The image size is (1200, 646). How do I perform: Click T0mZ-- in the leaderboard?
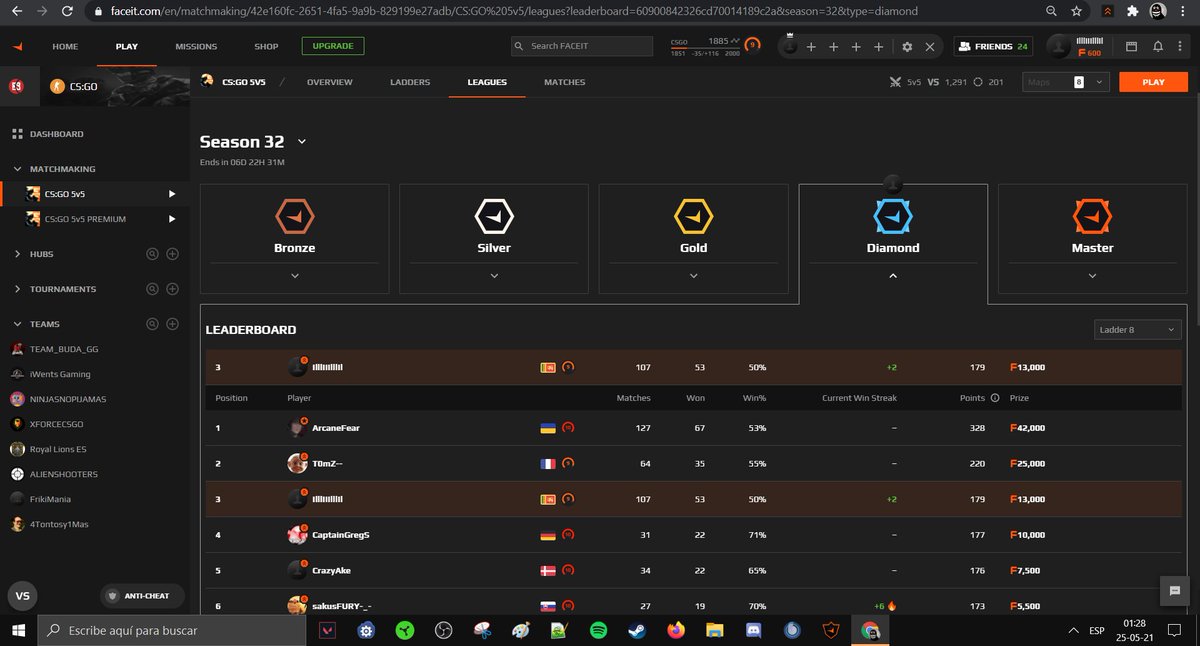click(328, 464)
